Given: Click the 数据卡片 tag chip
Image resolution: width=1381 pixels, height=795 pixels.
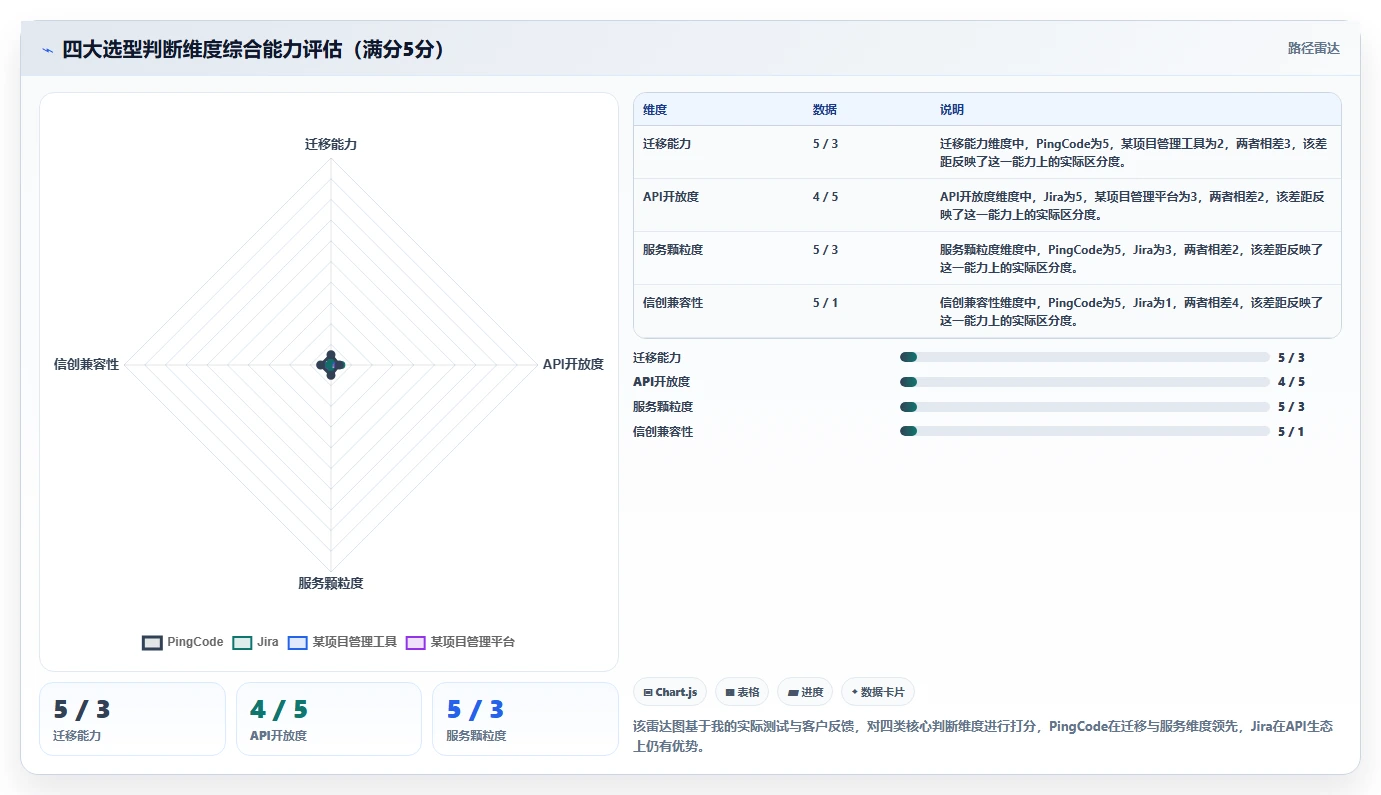Looking at the screenshot, I should click(877, 692).
